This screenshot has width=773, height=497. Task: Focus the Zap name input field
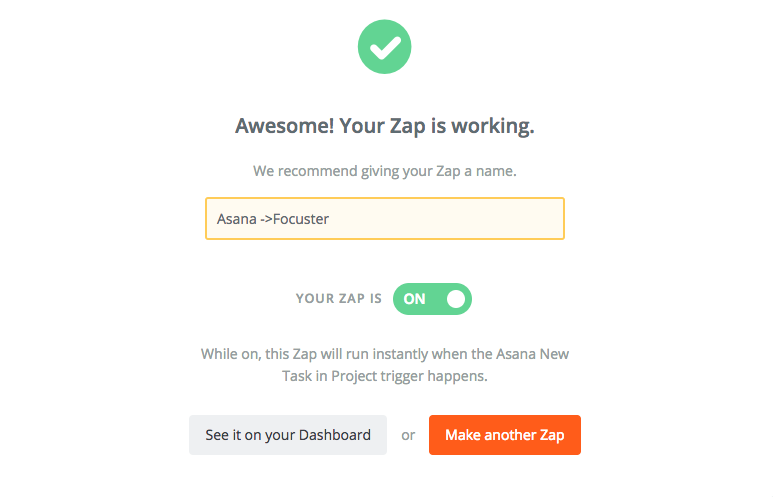(x=385, y=218)
